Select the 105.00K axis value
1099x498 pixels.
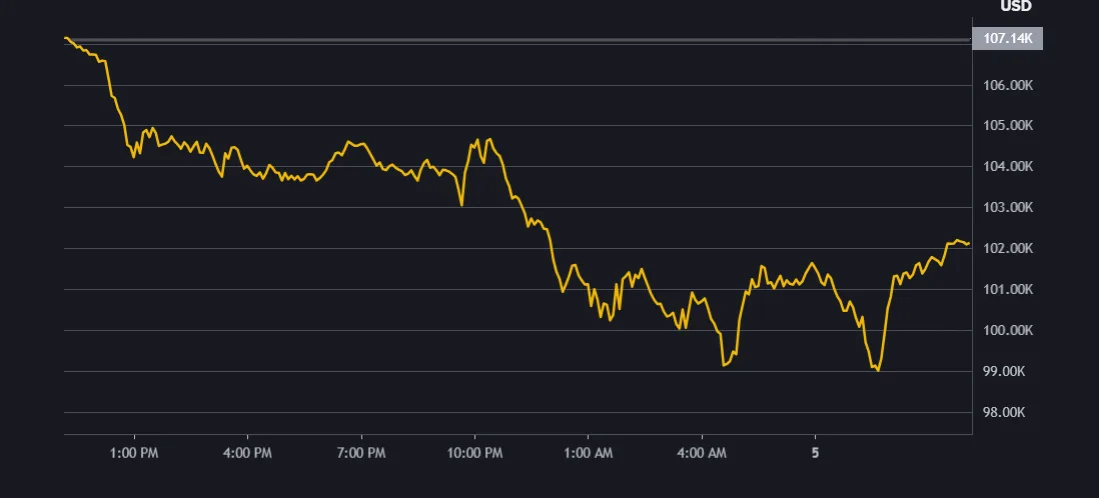pyautogui.click(x=1008, y=126)
